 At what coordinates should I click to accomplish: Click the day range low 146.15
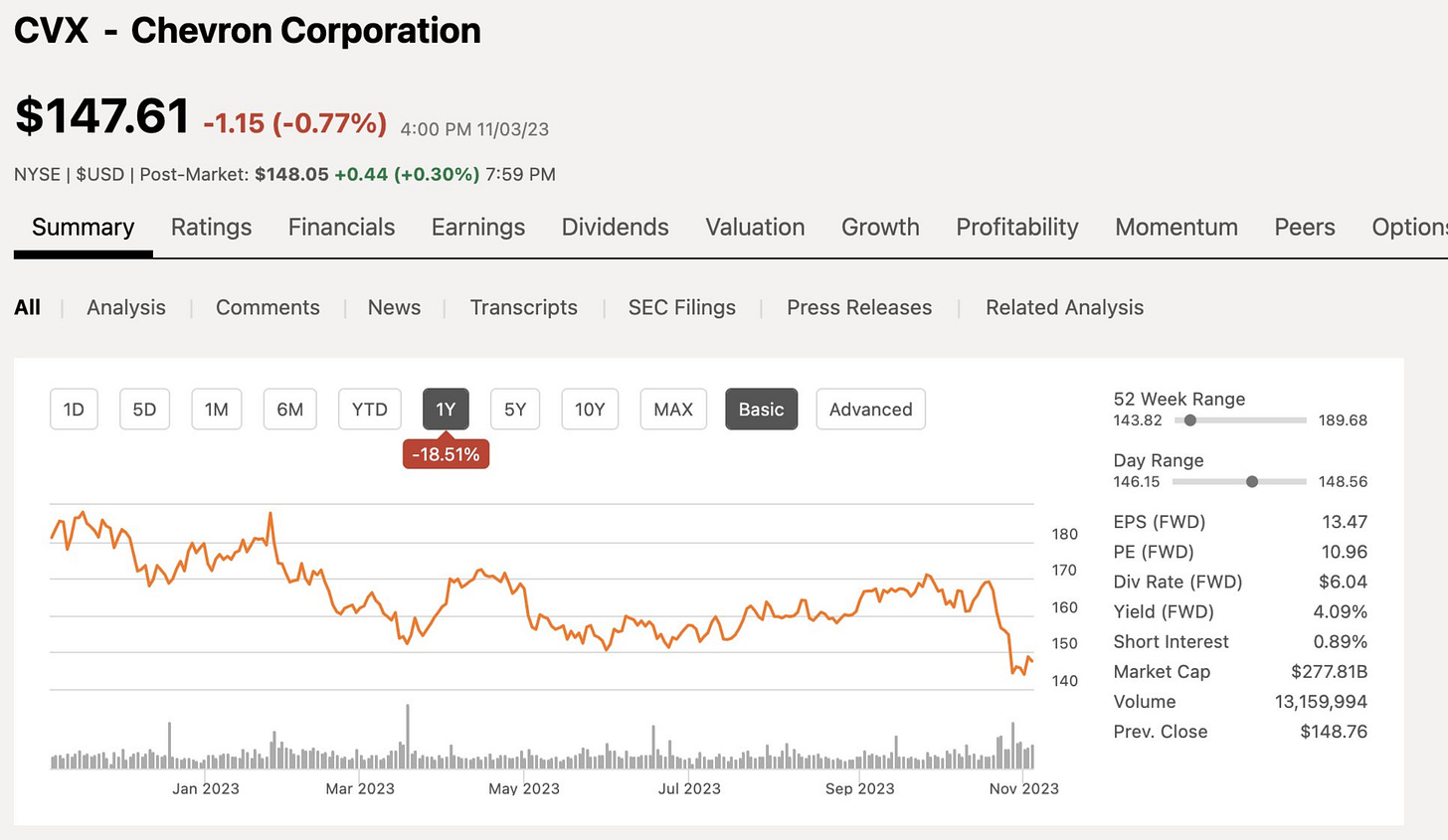coord(1137,482)
